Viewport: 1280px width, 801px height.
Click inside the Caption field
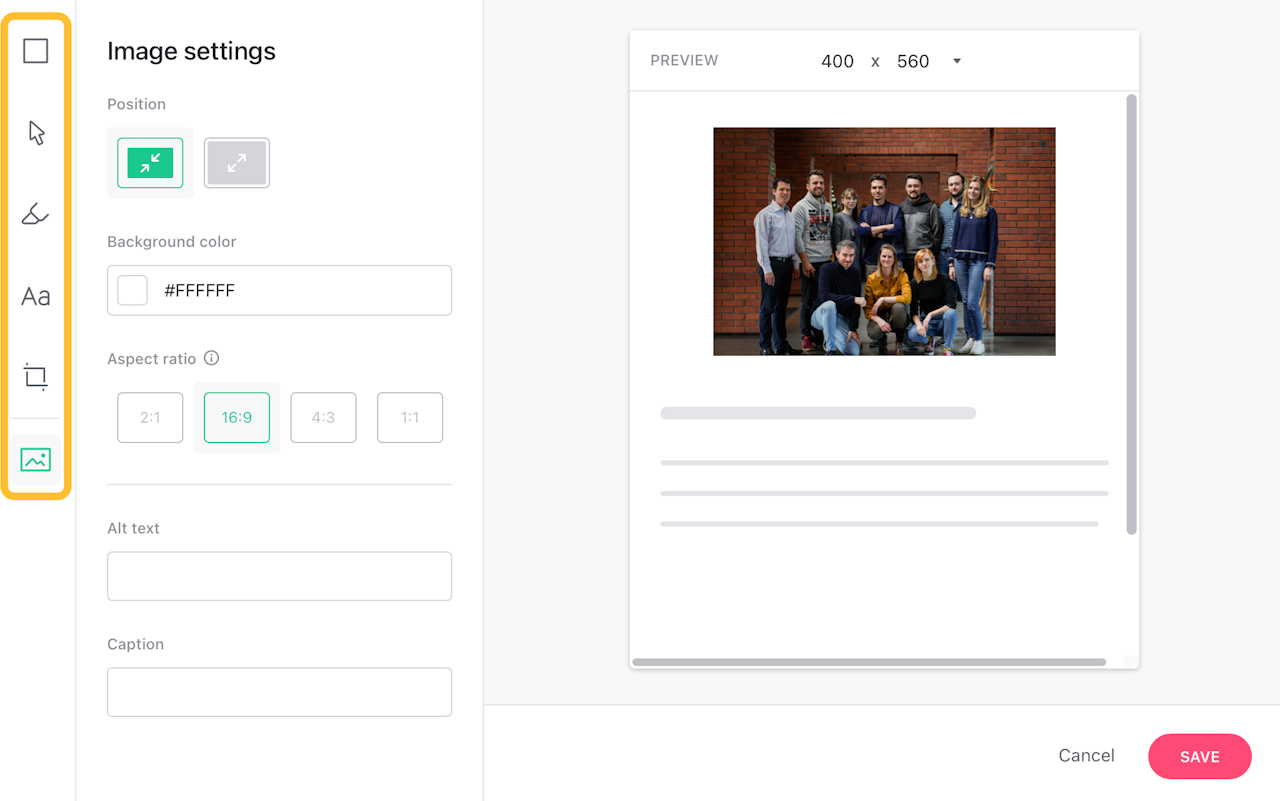(279, 692)
